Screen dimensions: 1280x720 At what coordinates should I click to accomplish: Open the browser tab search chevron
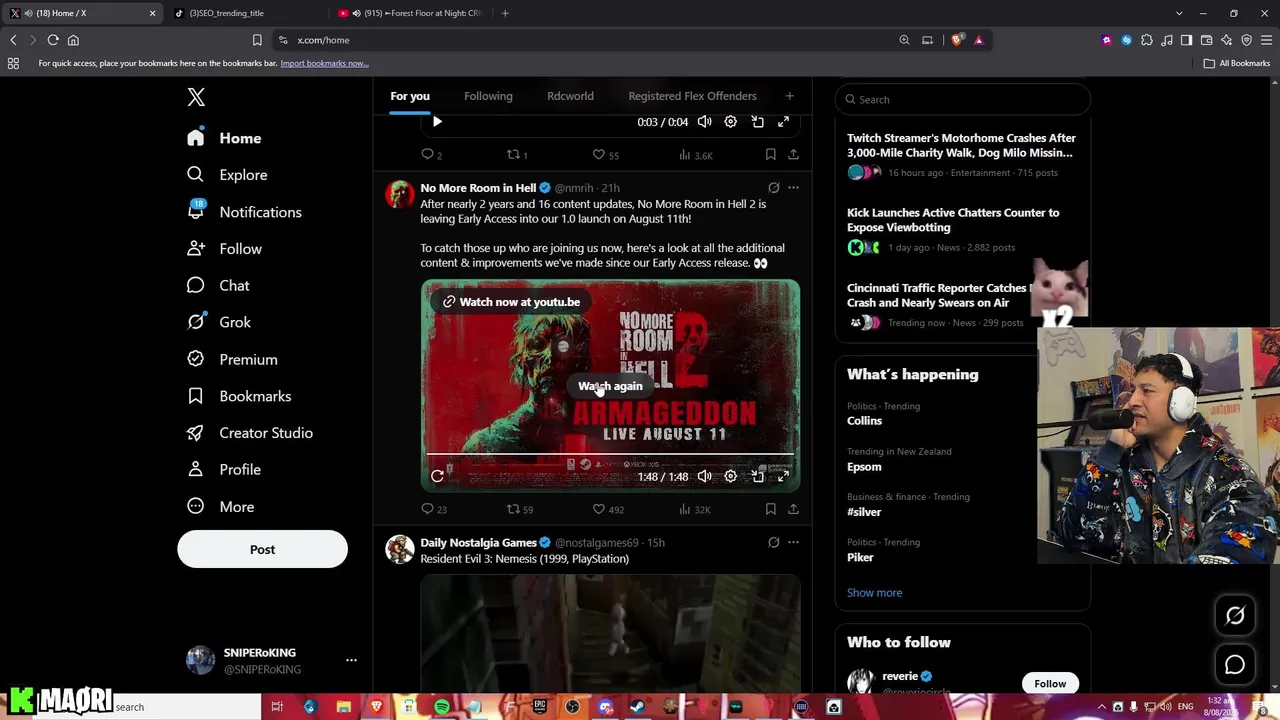tap(1179, 13)
